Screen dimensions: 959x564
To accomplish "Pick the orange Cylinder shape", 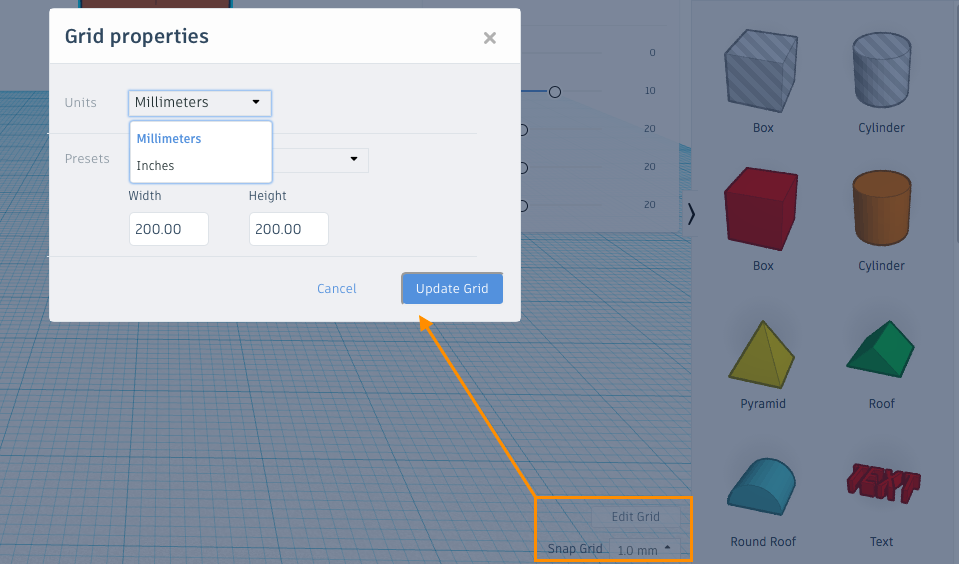I will [881, 208].
